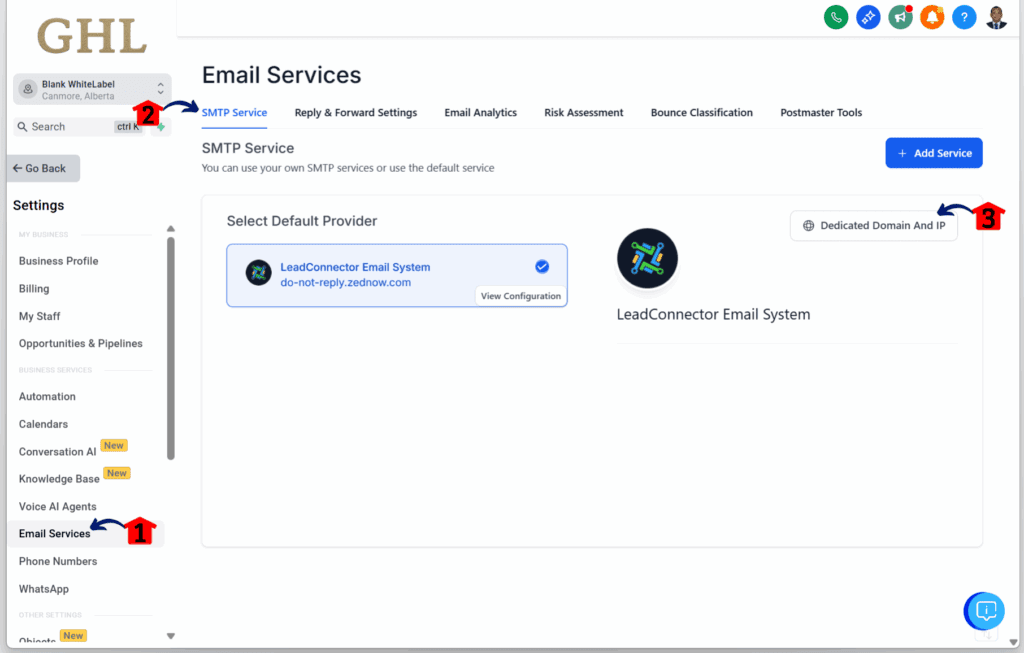Viewport: 1024px width, 653px height.
Task: Open the orange notifications bell
Action: (932, 18)
